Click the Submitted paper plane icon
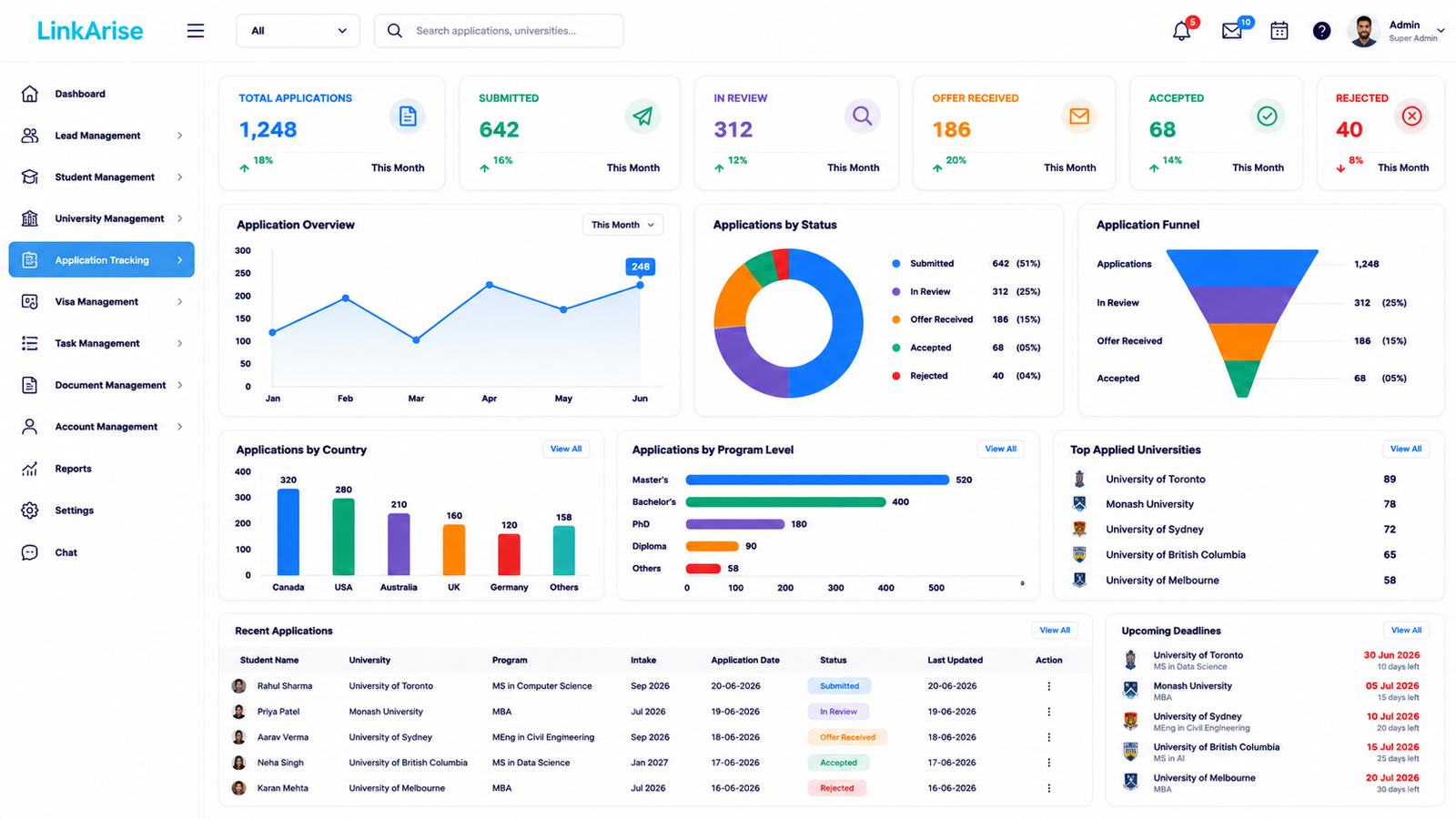This screenshot has height=819, width=1456. [643, 116]
